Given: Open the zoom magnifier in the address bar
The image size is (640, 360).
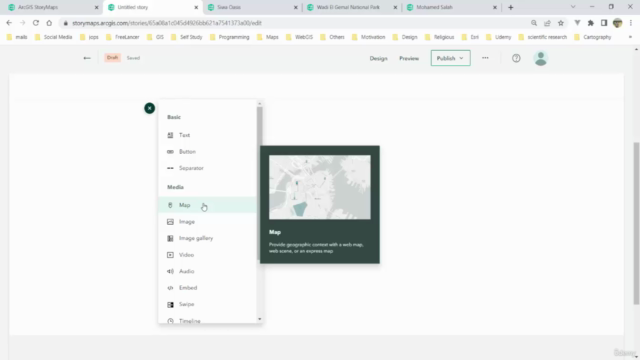Looking at the screenshot, I should pos(533,23).
